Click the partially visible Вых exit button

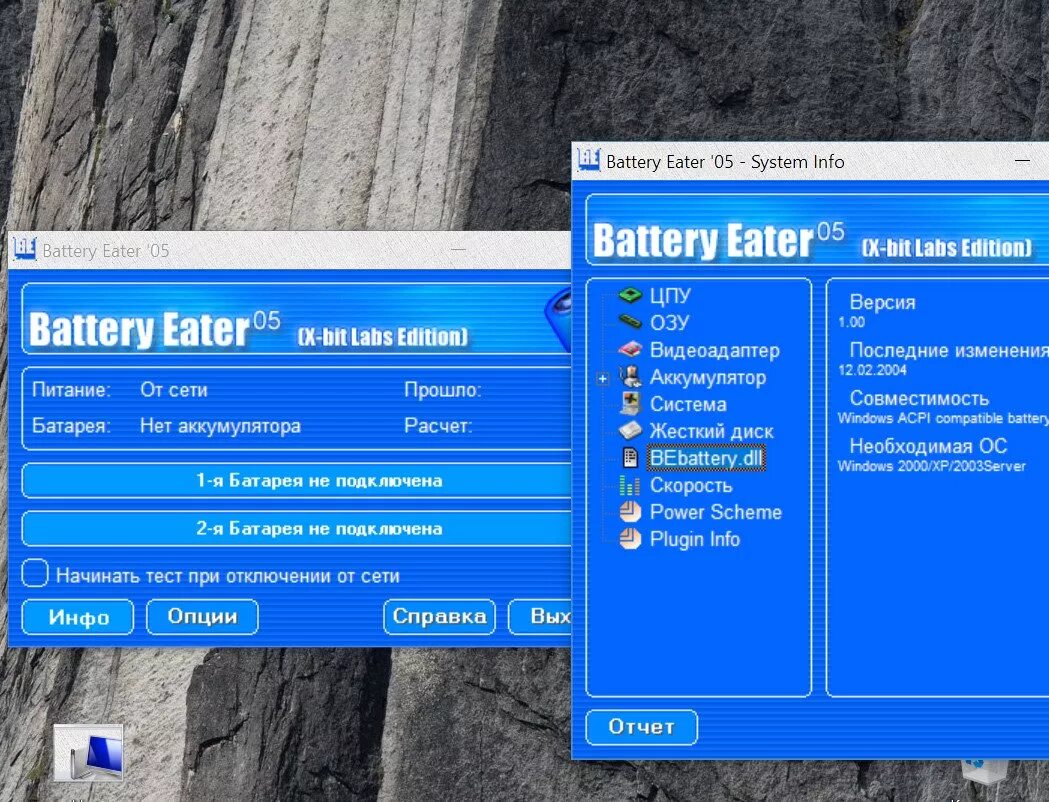tap(541, 617)
